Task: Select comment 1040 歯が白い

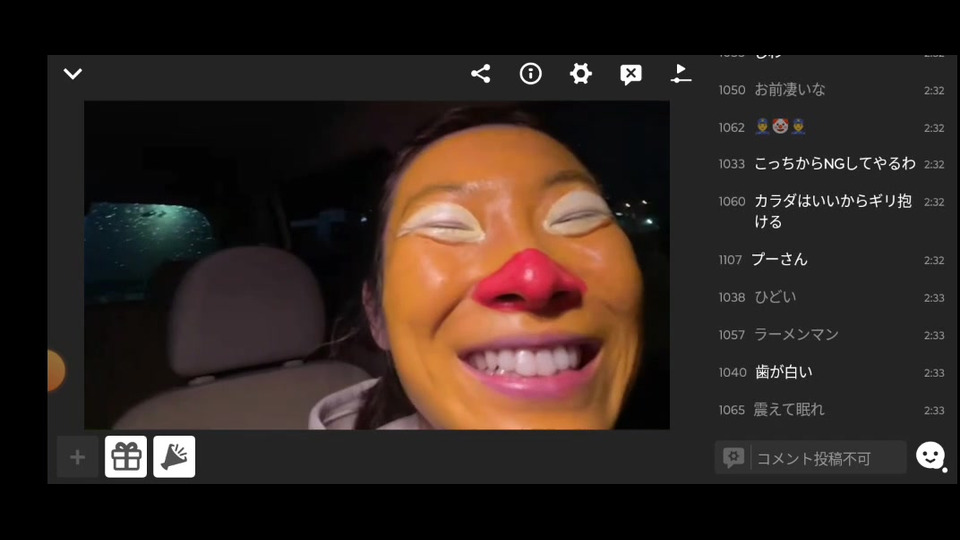Action: tap(831, 372)
